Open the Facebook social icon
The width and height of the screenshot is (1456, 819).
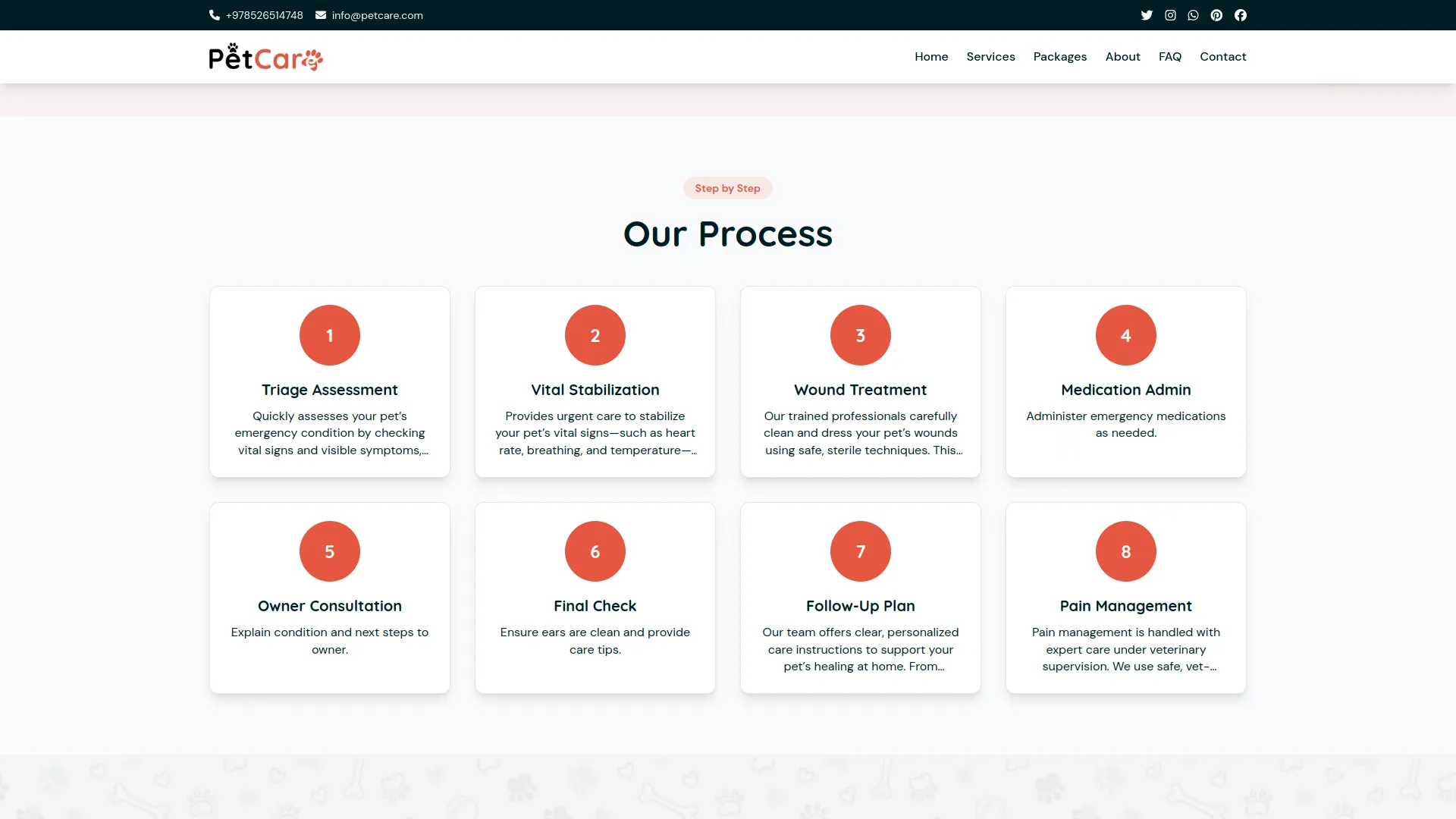1241,15
